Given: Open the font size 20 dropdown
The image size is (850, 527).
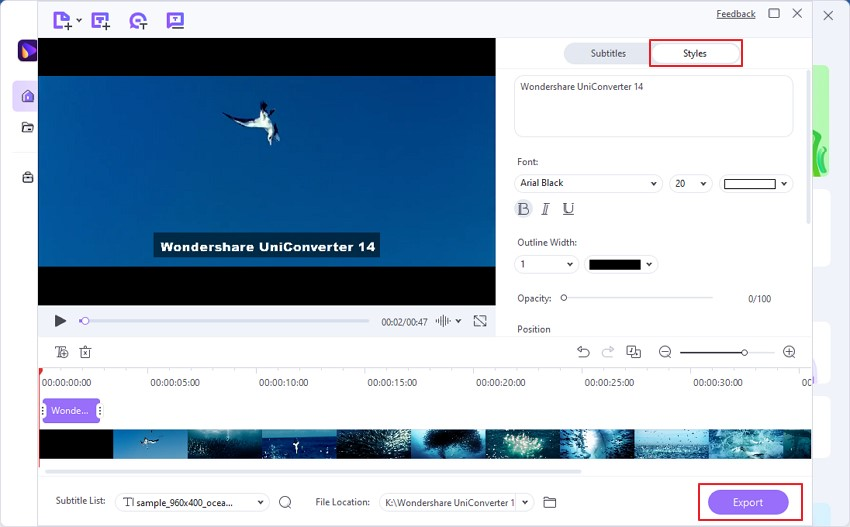Looking at the screenshot, I should pyautogui.click(x=690, y=183).
